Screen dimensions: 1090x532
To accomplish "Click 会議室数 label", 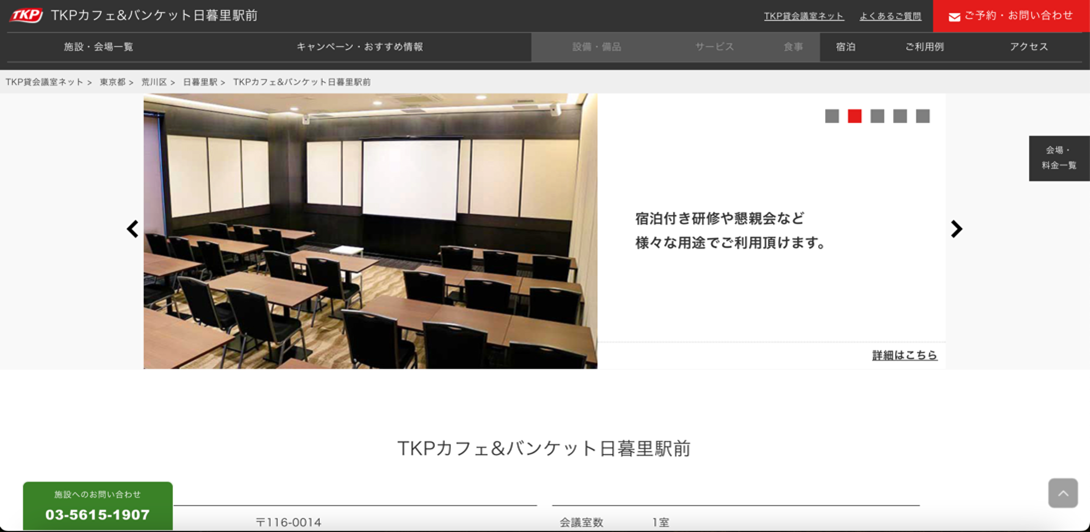I will point(582,522).
